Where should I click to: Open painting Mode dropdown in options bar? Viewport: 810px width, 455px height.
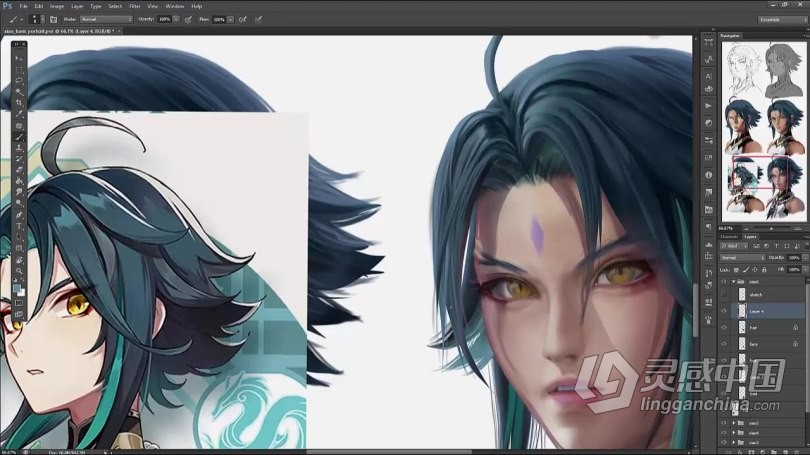pos(106,20)
